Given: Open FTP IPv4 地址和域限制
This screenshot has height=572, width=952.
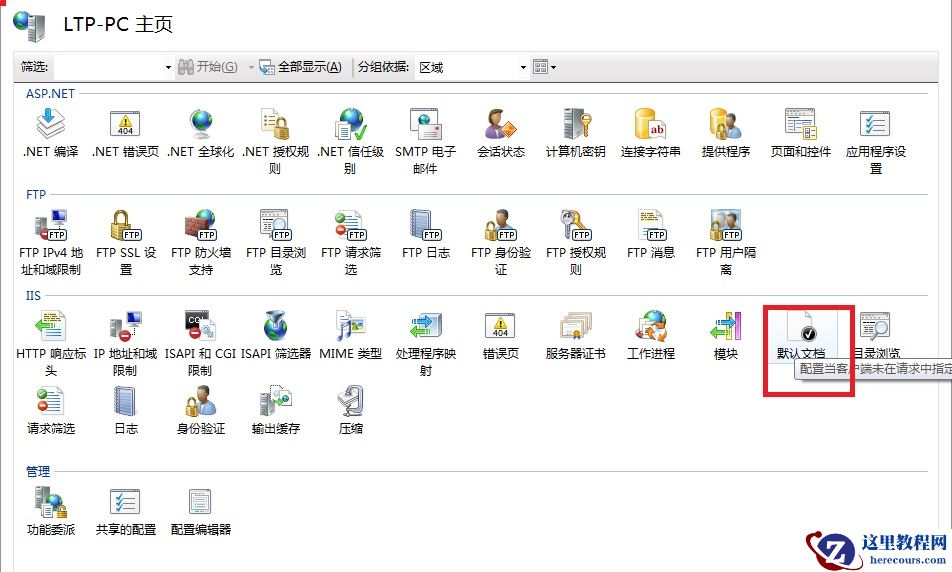Looking at the screenshot, I should point(51,242).
